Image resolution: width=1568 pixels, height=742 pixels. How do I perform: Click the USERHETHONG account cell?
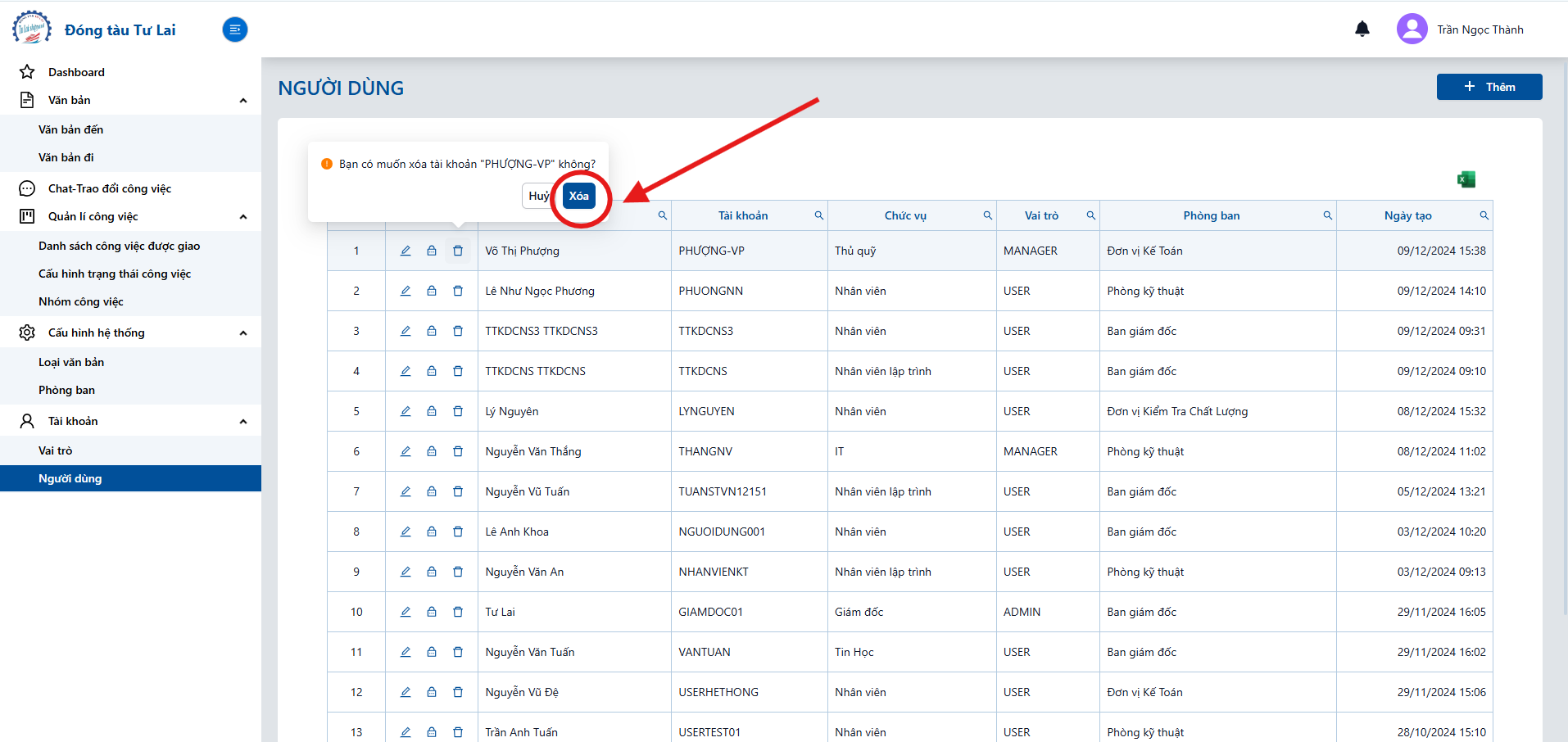(750, 692)
